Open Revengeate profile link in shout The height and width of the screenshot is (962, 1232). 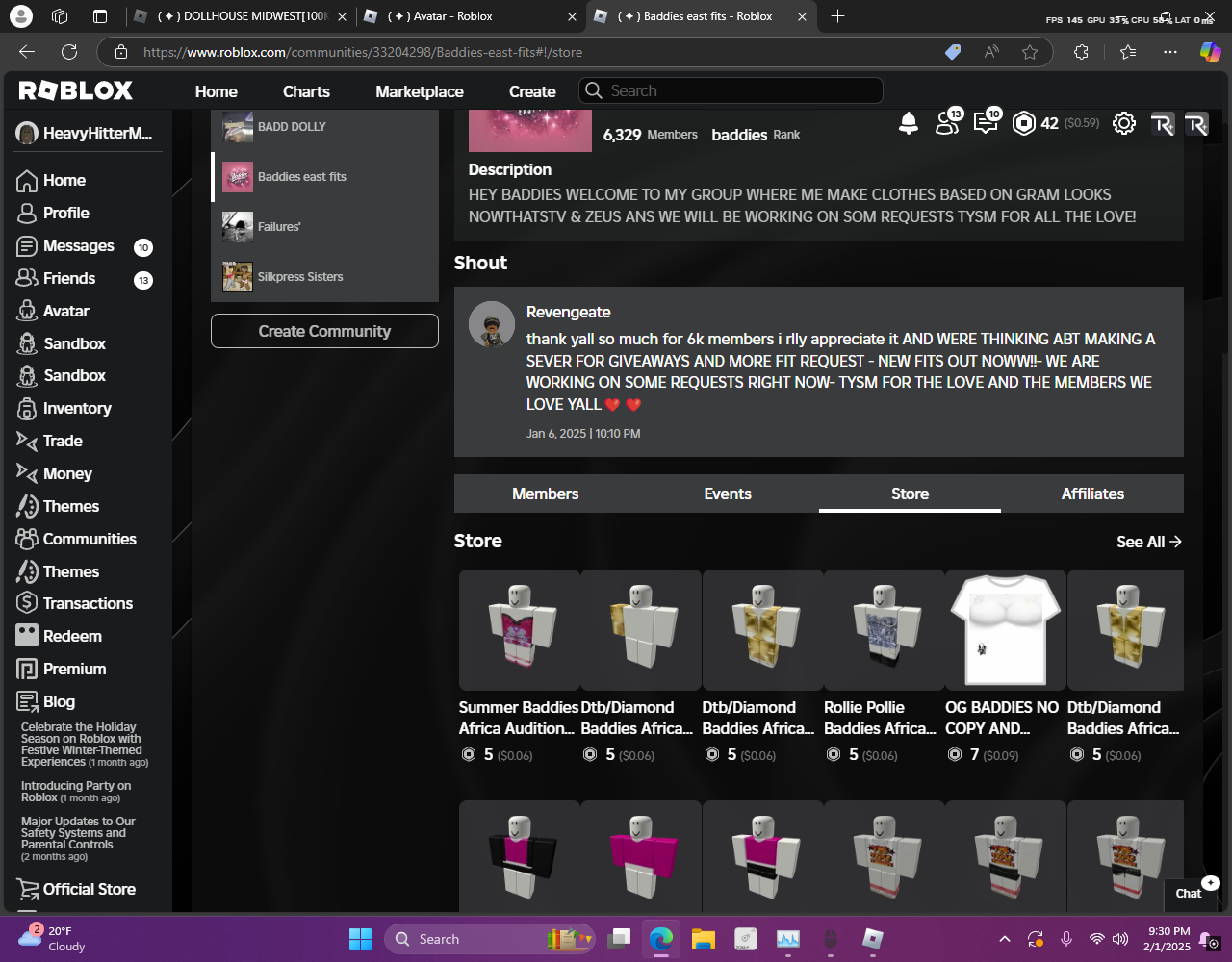pyautogui.click(x=568, y=312)
